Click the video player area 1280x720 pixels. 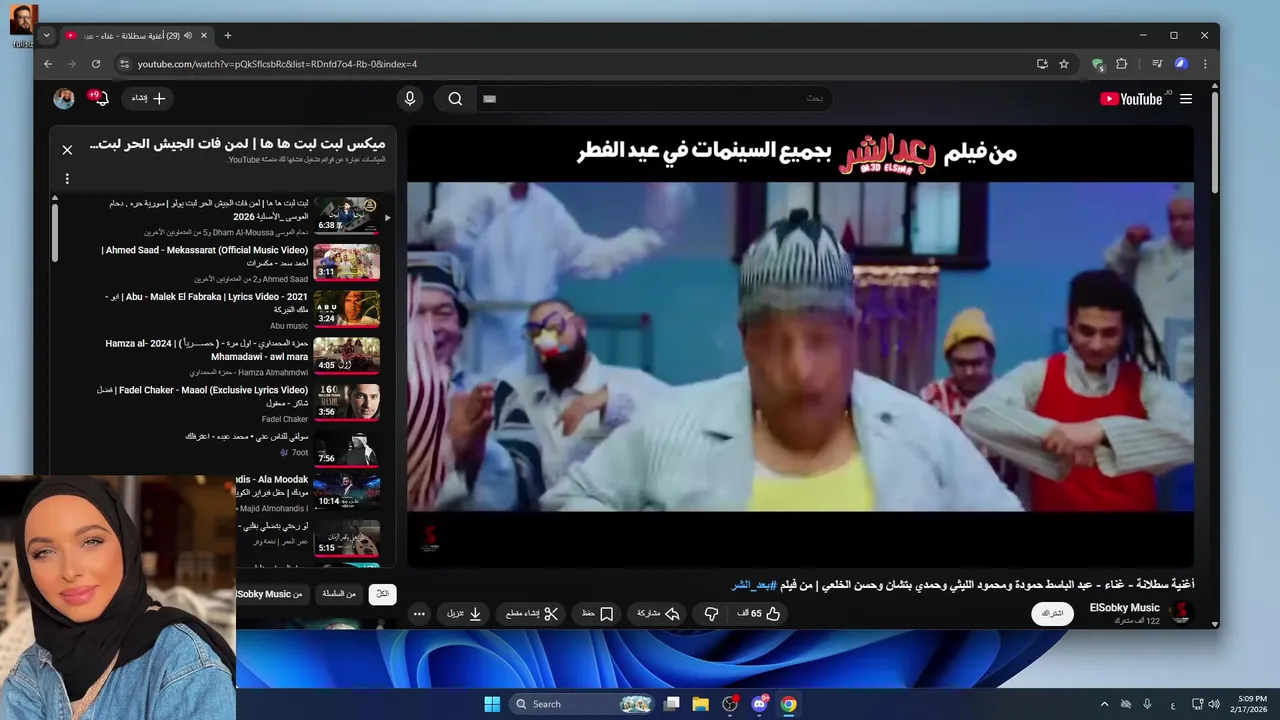[800, 346]
